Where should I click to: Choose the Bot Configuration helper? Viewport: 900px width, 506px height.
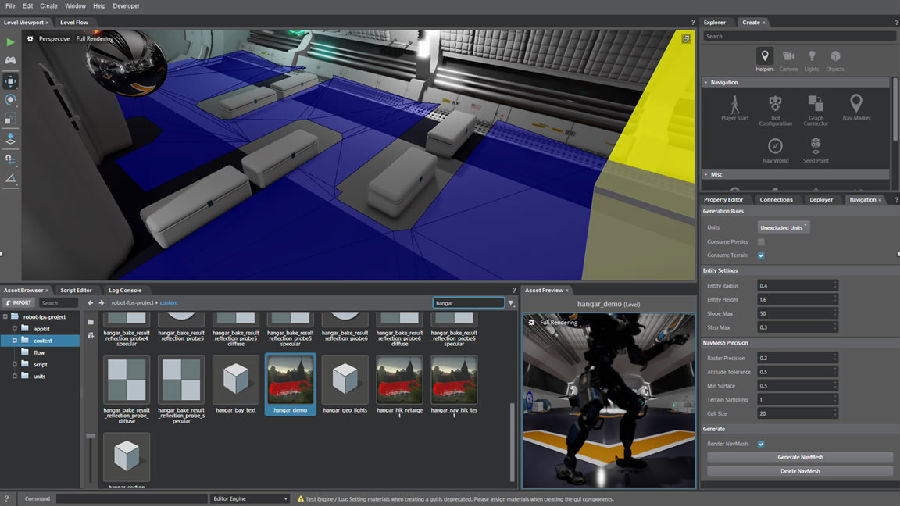coord(775,110)
